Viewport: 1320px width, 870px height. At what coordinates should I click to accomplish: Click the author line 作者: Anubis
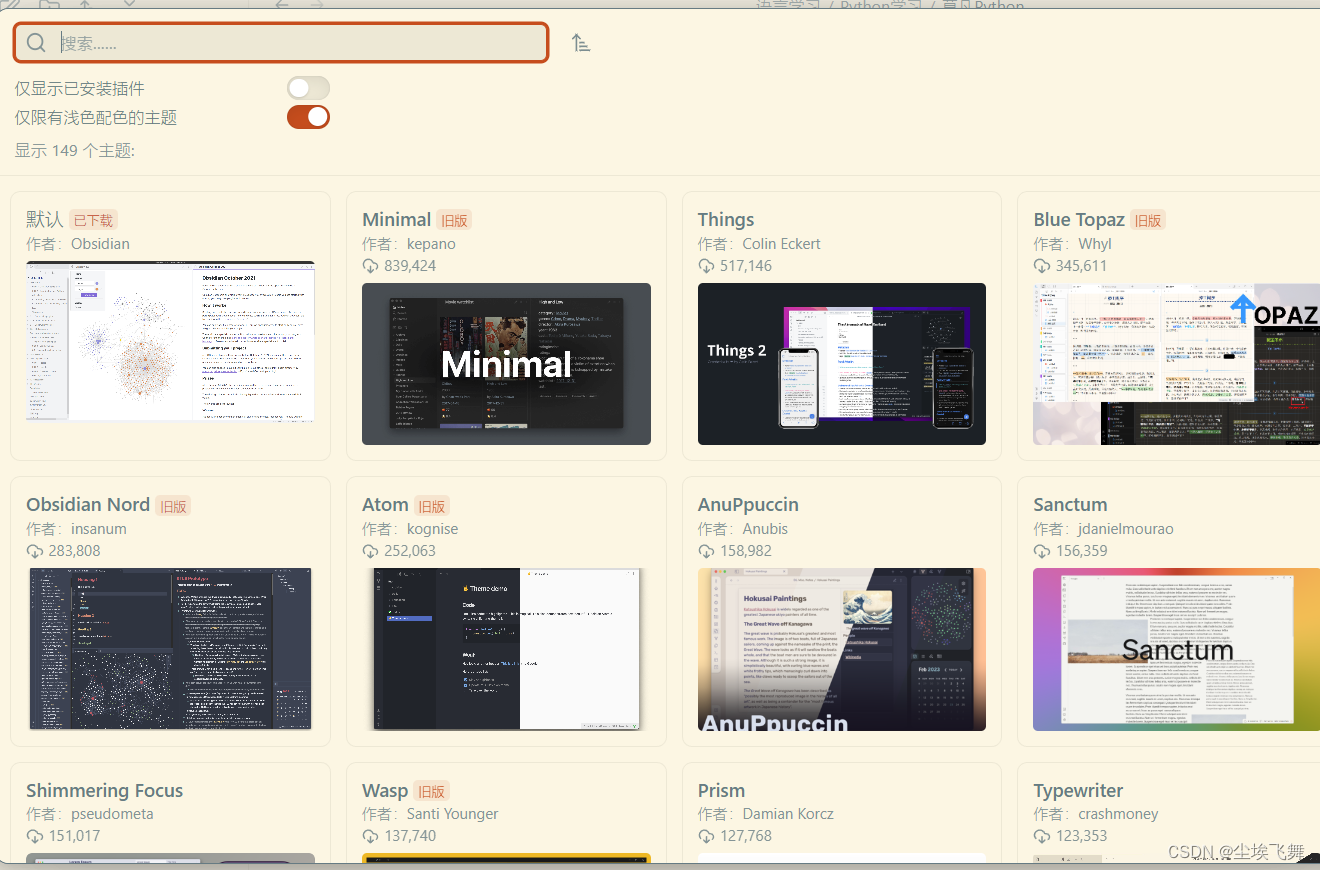pyautogui.click(x=743, y=529)
